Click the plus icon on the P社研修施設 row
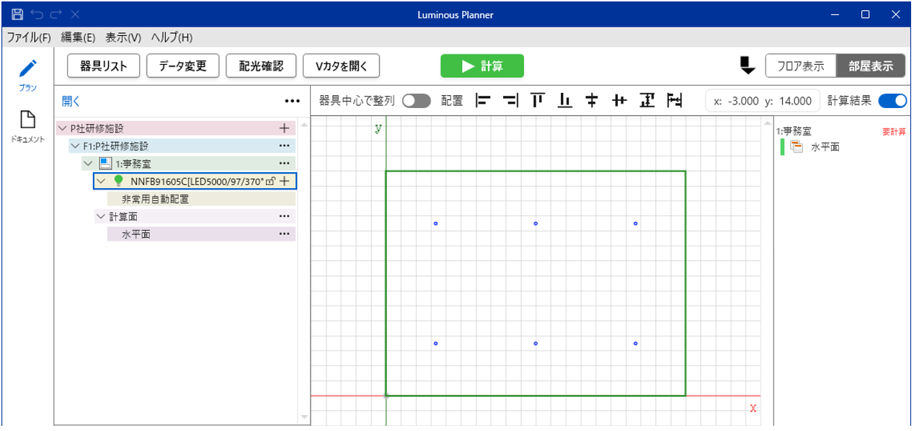Viewport: 915px width, 431px height. click(284, 128)
